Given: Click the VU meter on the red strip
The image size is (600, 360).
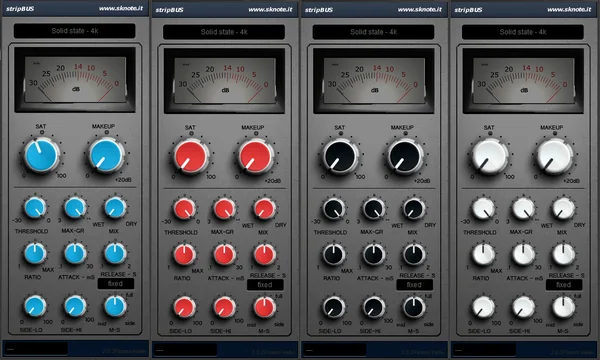Looking at the screenshot, I should 224,81.
